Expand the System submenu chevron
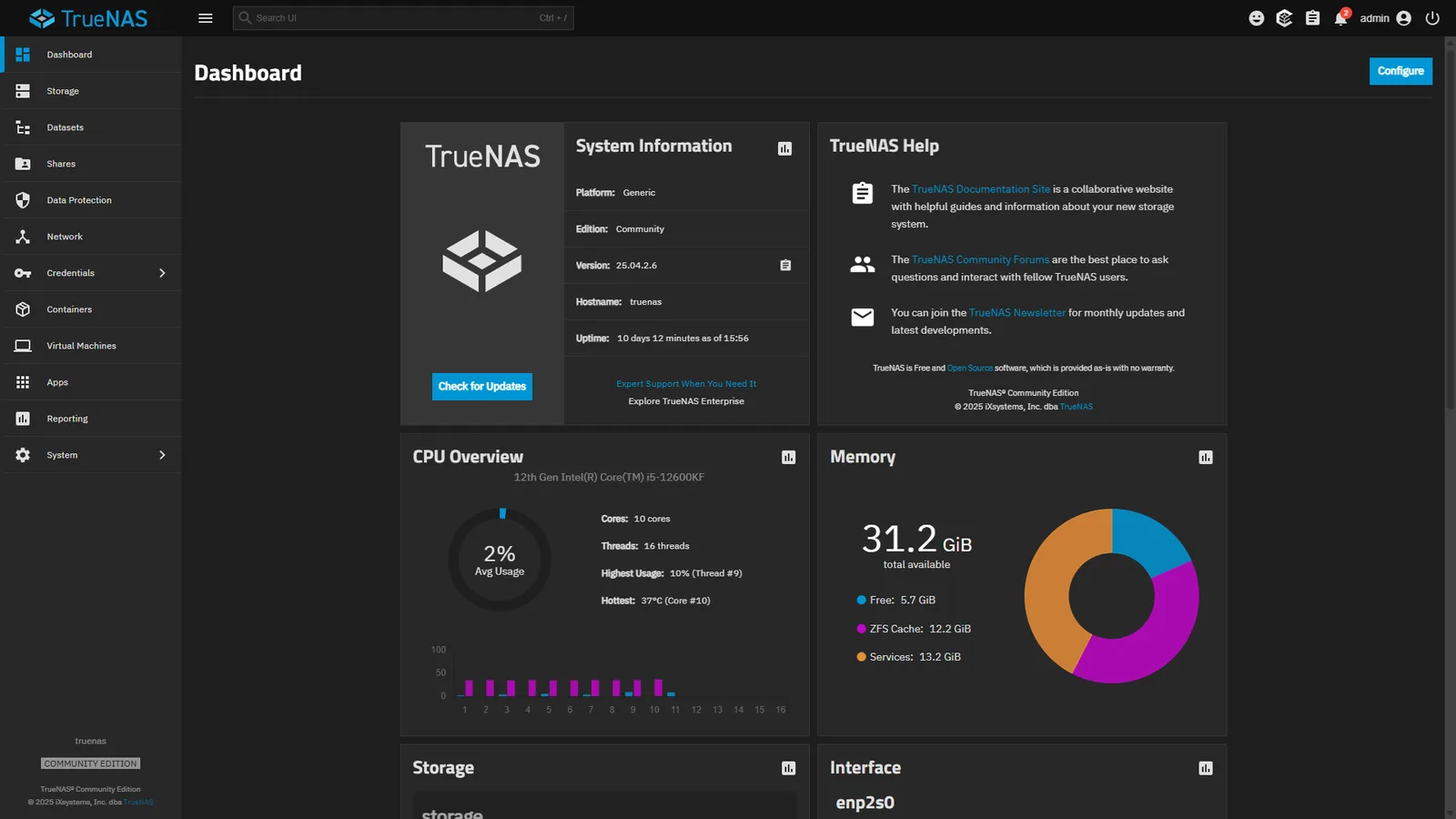Screen dimensions: 1456x819 [162, 455]
